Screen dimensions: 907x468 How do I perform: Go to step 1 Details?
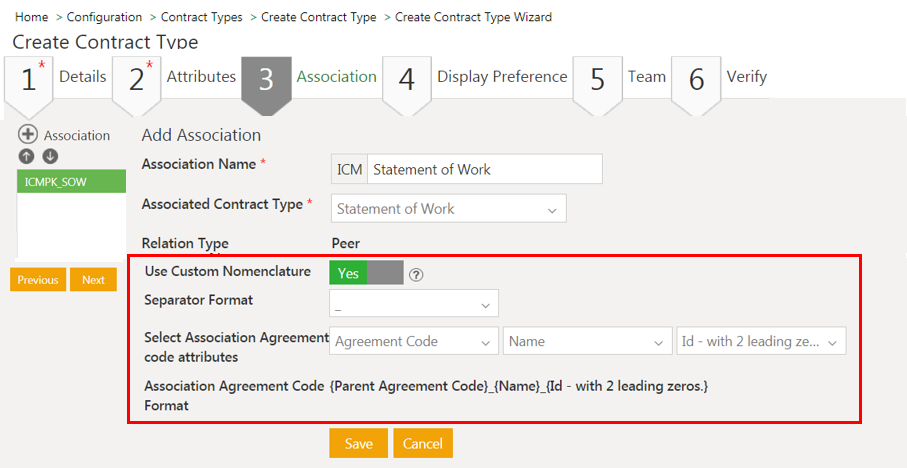57,78
